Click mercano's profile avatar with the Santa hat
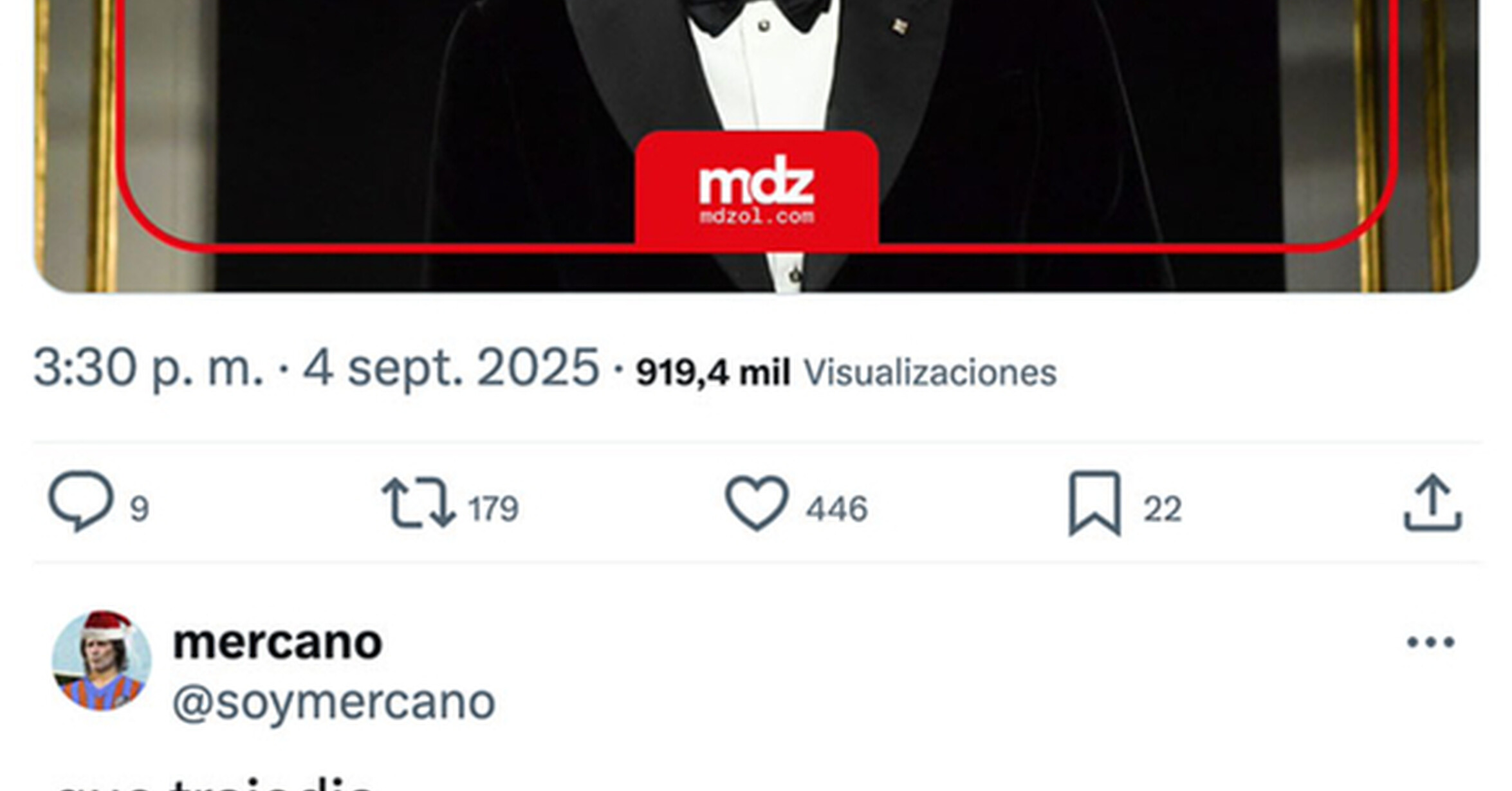Viewport: 1512px width, 791px height. point(101,660)
